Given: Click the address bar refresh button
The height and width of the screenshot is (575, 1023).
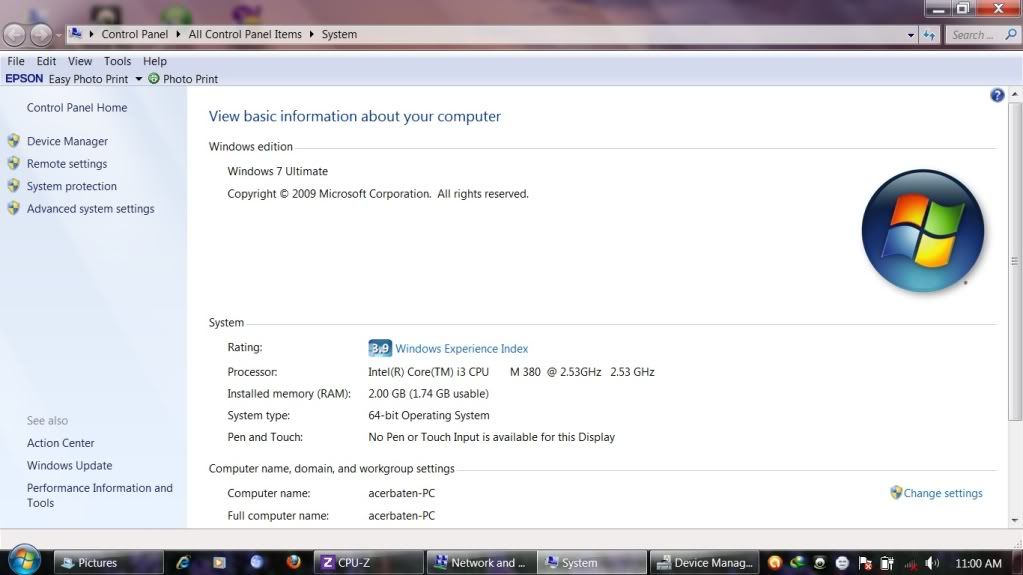Looking at the screenshot, I should pos(929,35).
